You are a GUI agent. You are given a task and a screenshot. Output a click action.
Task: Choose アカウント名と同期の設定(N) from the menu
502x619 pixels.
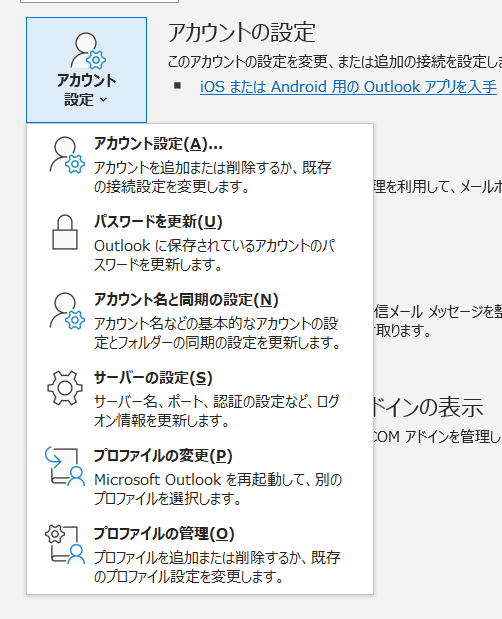pyautogui.click(x=200, y=319)
